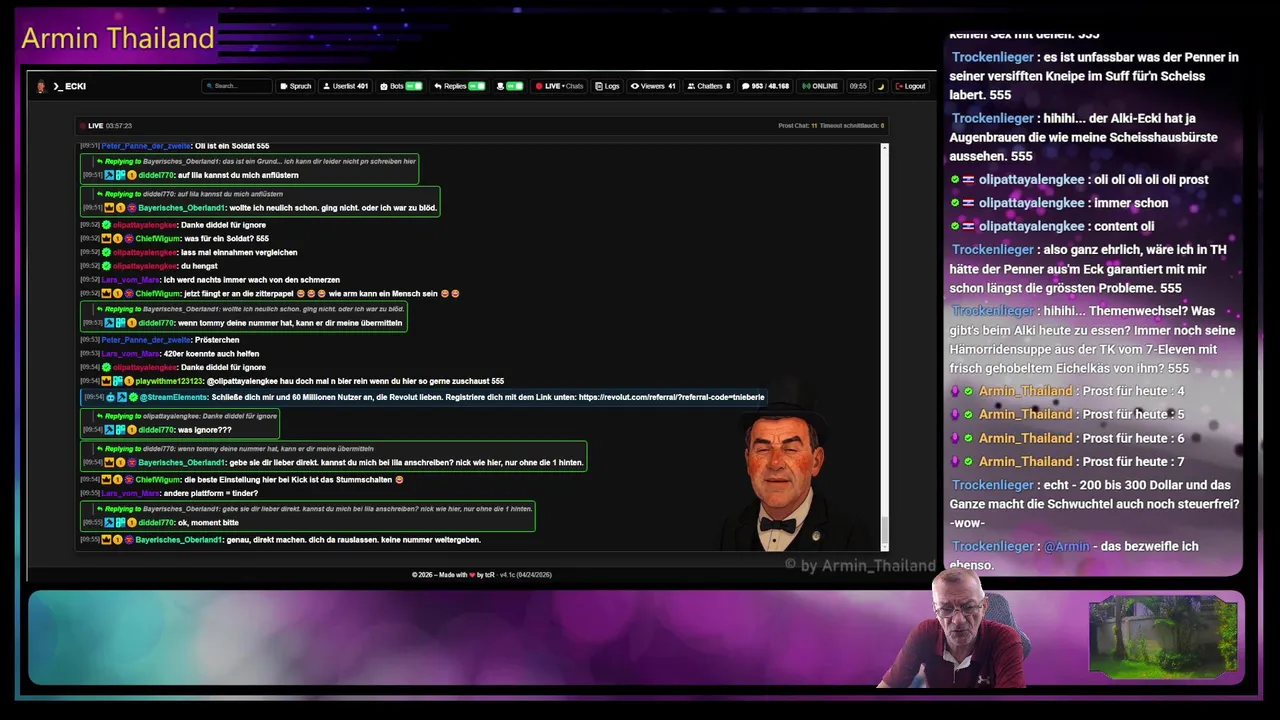Click 'olipattayalengkee : immer schon' overlay message
Screen dimensions: 1280x720
1059,203
